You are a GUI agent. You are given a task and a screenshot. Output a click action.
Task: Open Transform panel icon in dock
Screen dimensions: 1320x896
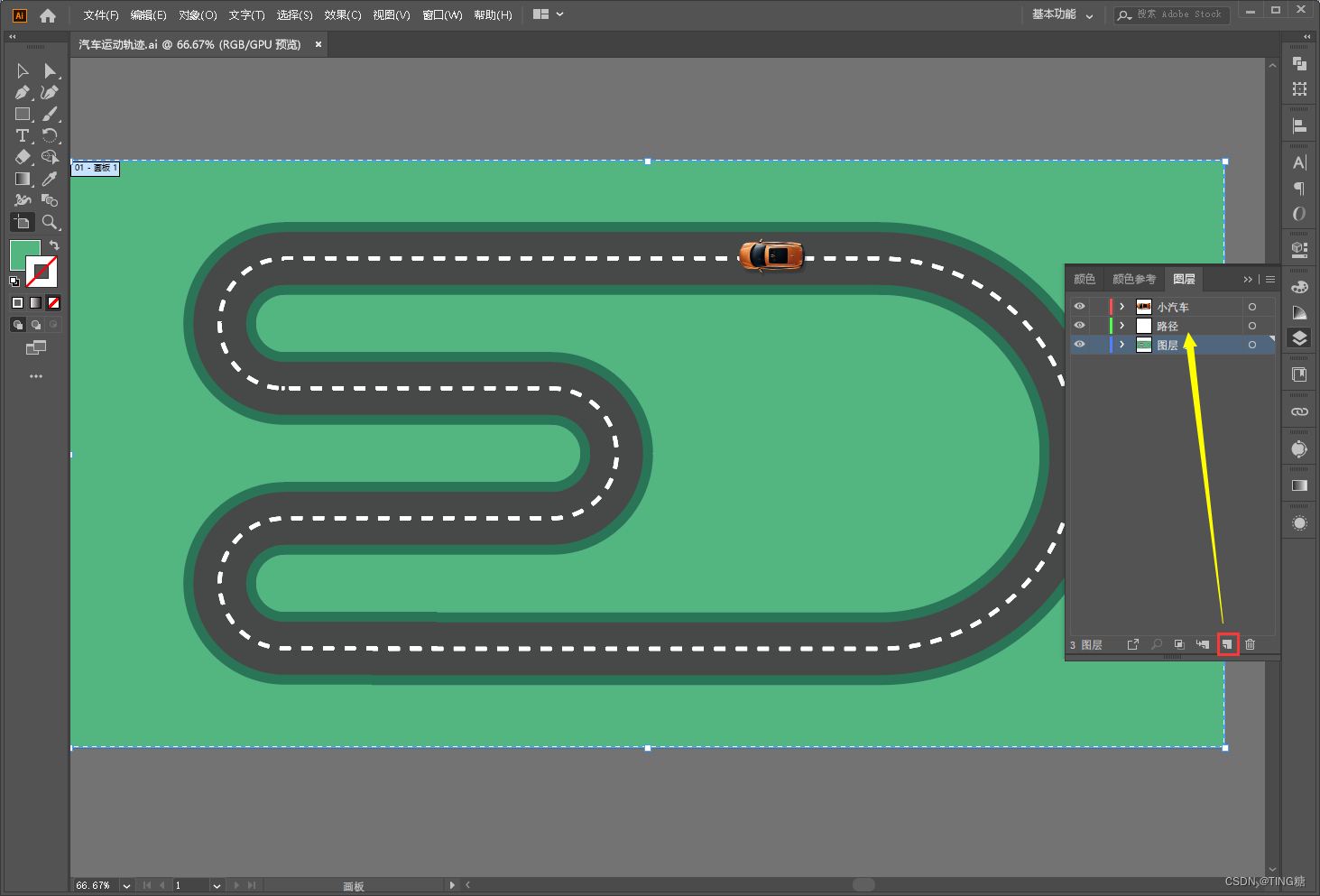click(1299, 88)
